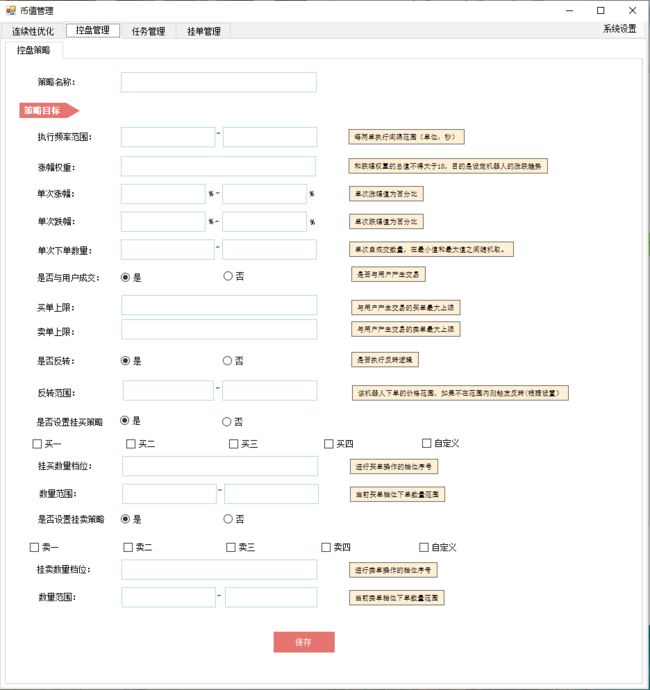This screenshot has width=650, height=690.
Task: Focus the 反转范围 minimum field
Action: coord(169,390)
